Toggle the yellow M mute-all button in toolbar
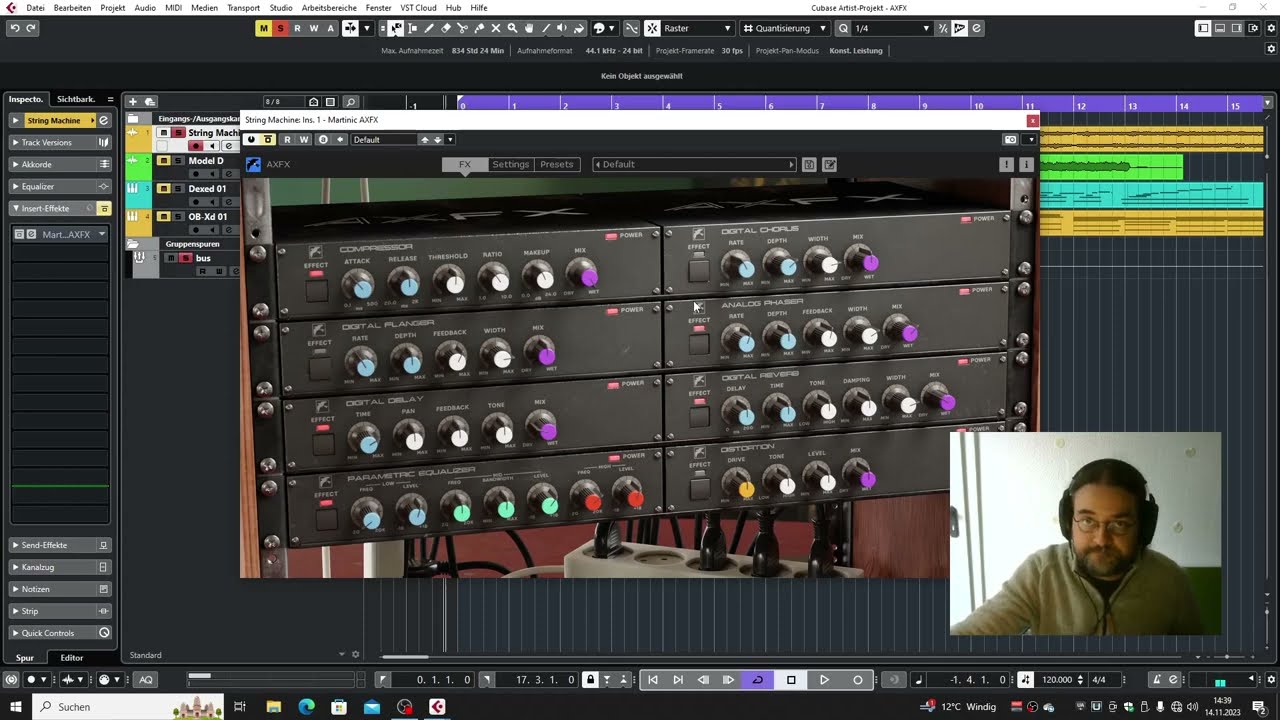This screenshot has width=1280, height=720. pos(263,28)
